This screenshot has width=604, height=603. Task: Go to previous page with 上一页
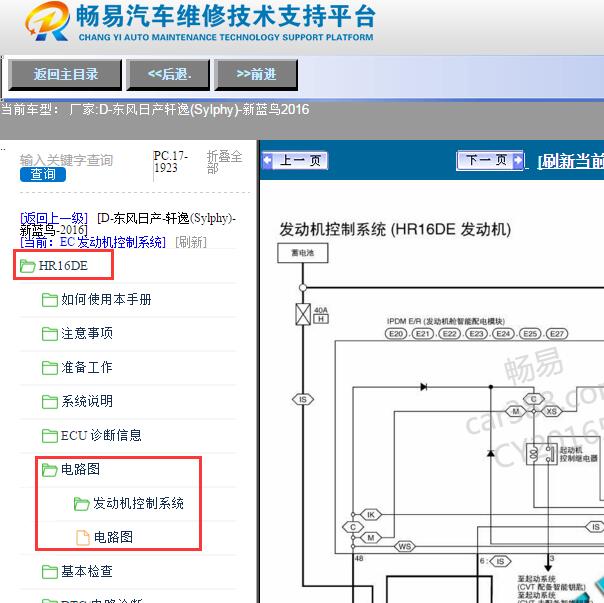295,161
